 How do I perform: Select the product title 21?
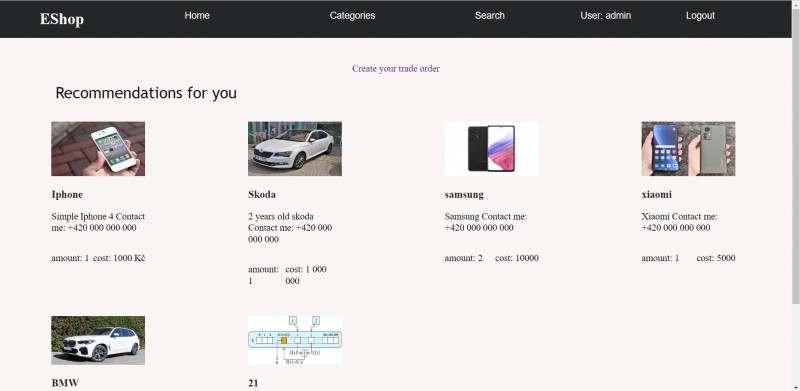coord(253,383)
